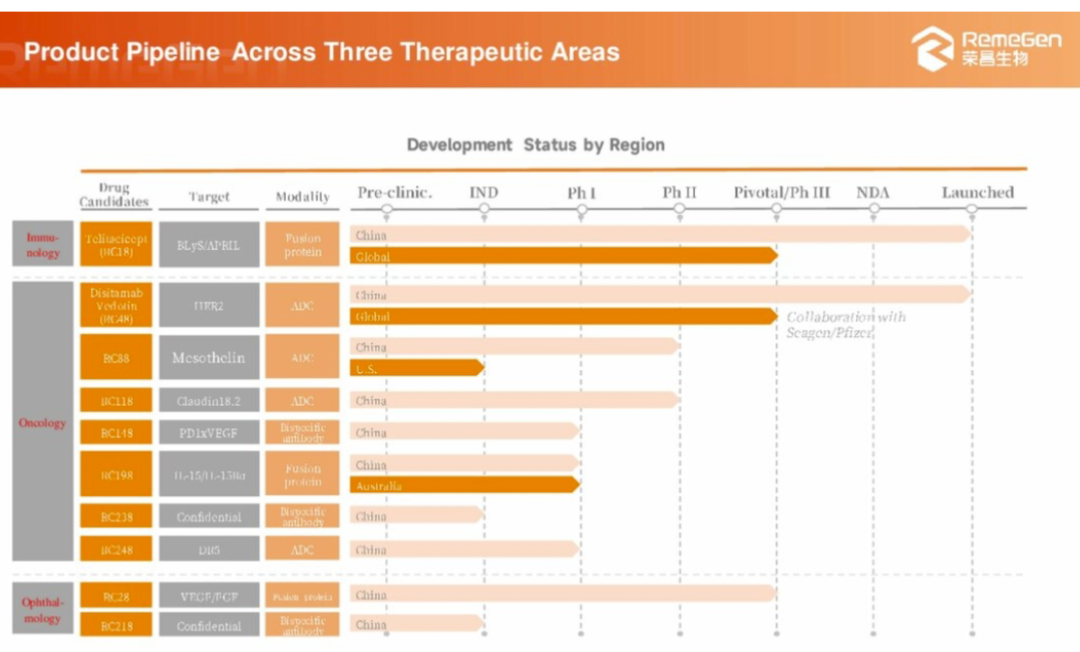Click the Australia progress bar for RC198
This screenshot has width=1080, height=652.
pyautogui.click(x=463, y=485)
